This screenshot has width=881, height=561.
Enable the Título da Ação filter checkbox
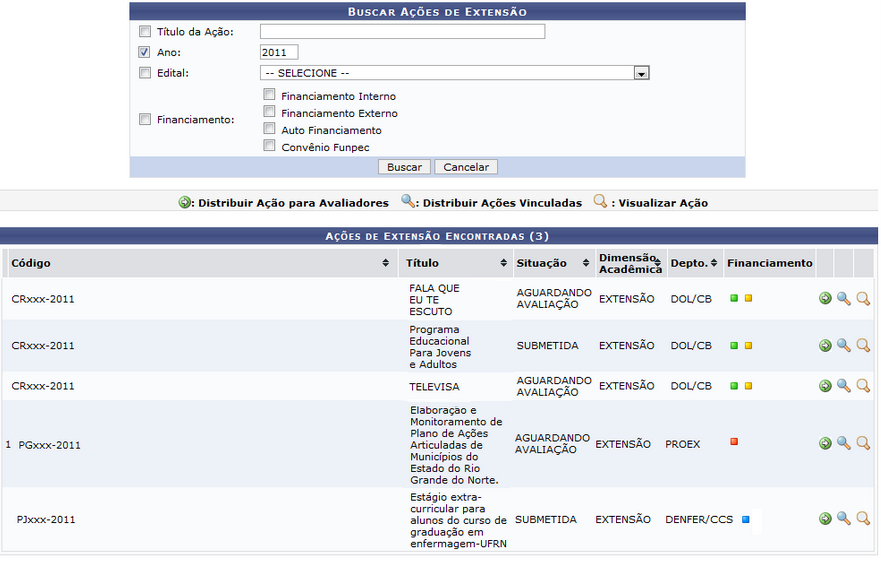145,32
